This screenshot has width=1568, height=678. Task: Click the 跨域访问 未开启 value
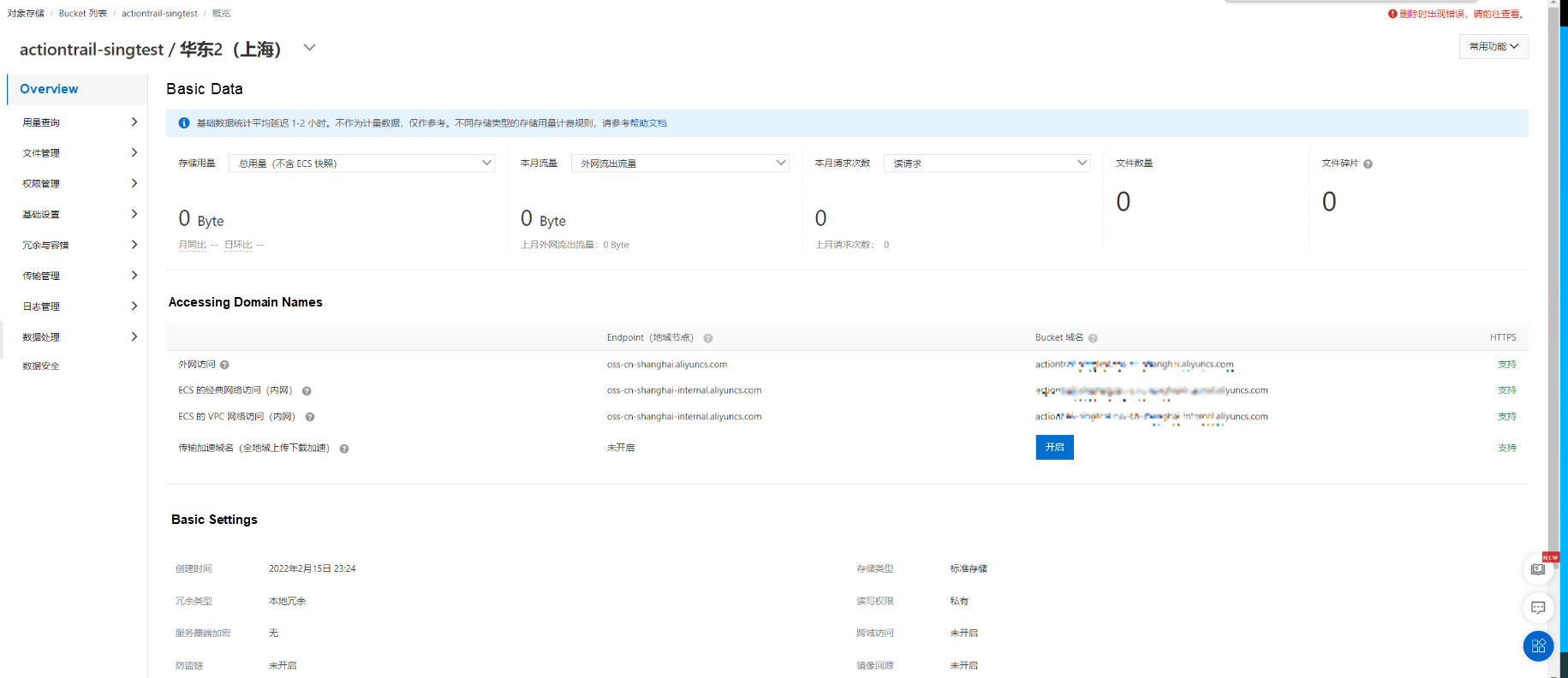[963, 633]
